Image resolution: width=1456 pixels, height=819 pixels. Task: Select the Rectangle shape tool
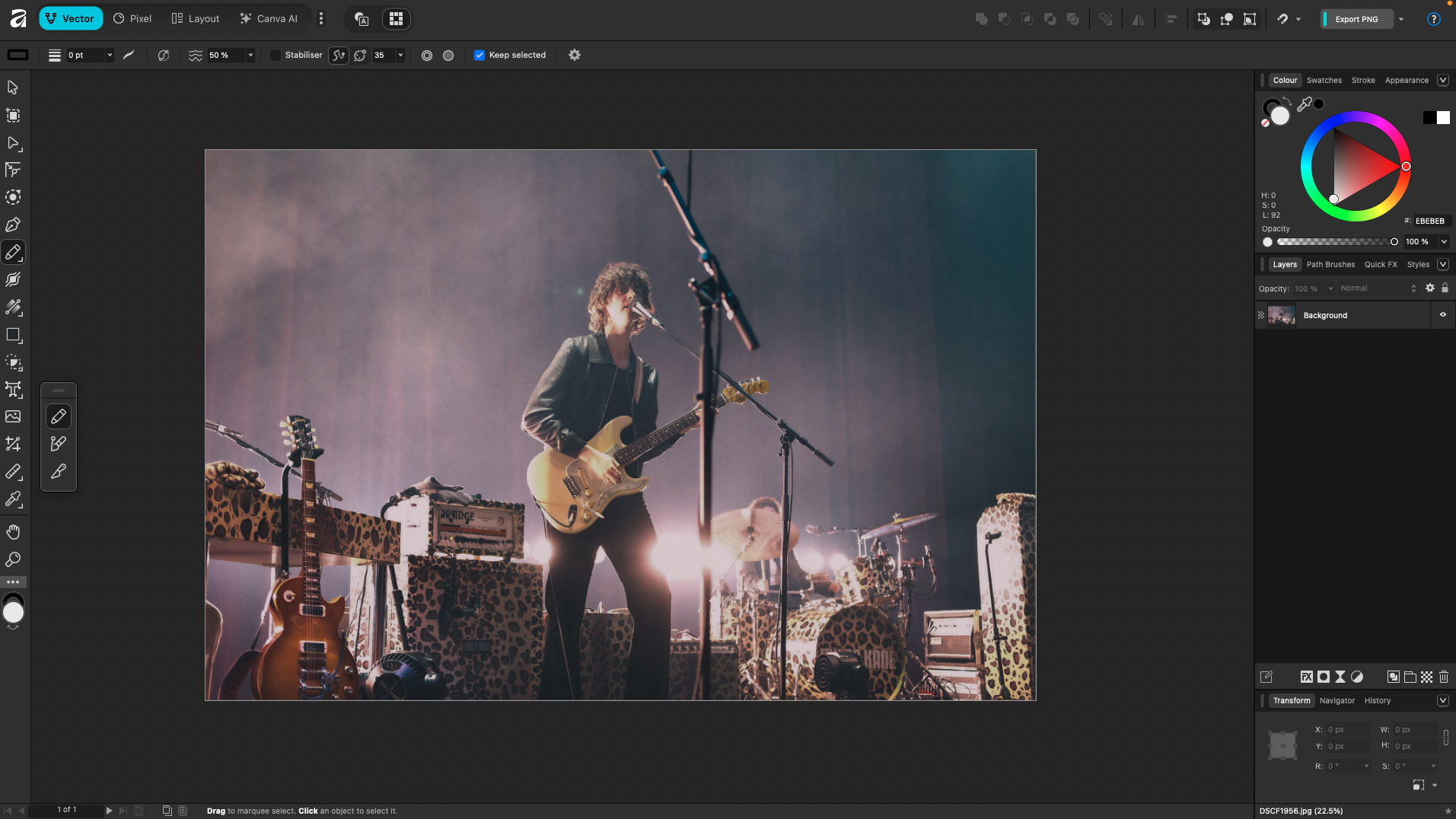point(13,335)
